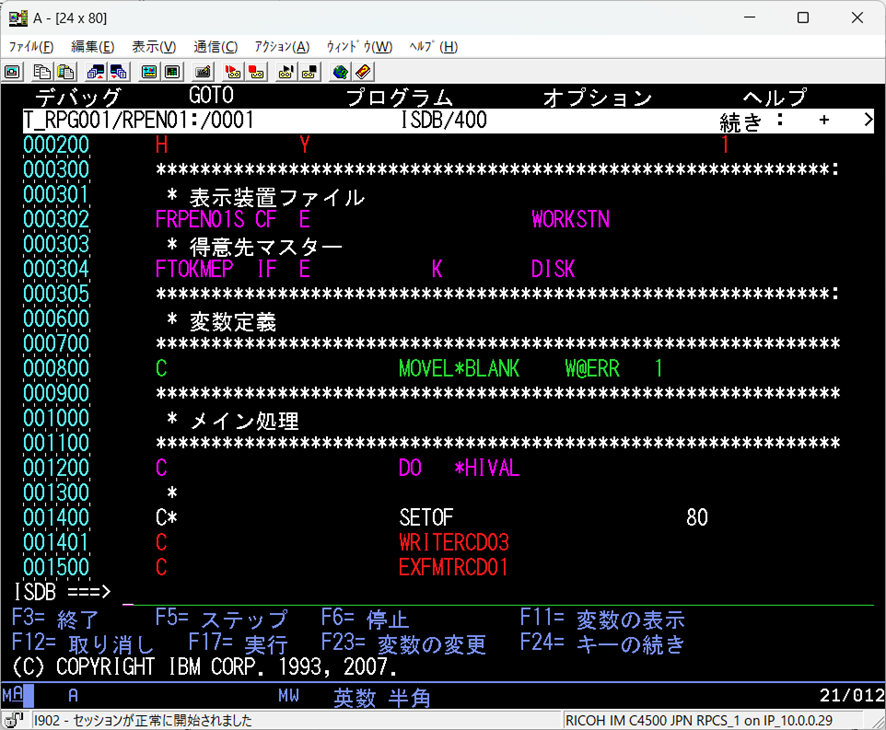Viewport: 886px width, 730px height.
Task: Click source line number 000800
Action: coord(56,368)
